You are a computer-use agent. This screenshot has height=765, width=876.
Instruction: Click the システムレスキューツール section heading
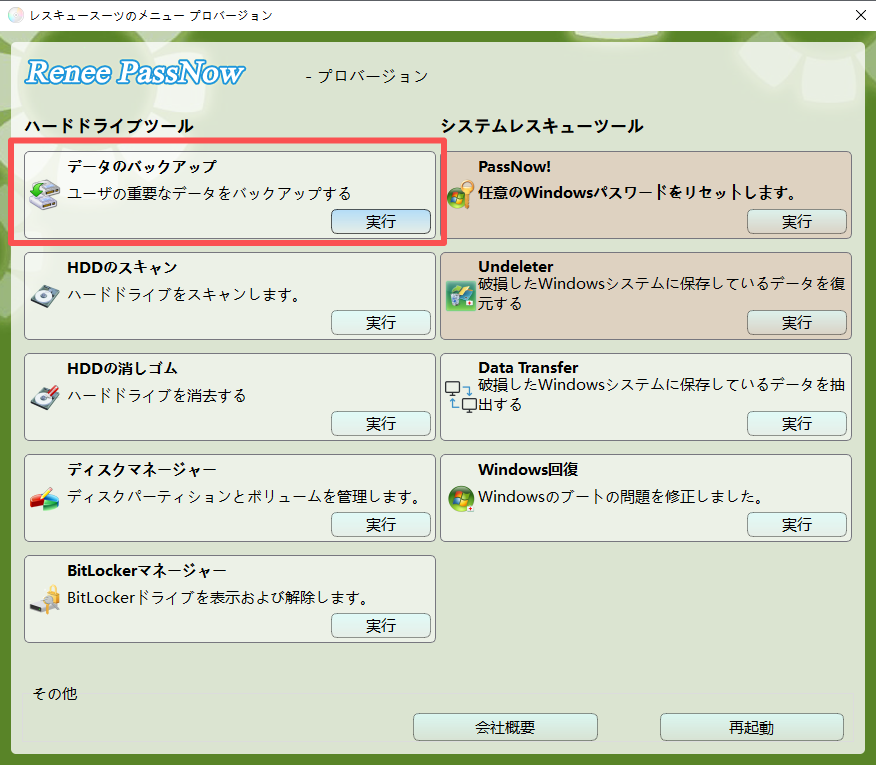click(542, 126)
